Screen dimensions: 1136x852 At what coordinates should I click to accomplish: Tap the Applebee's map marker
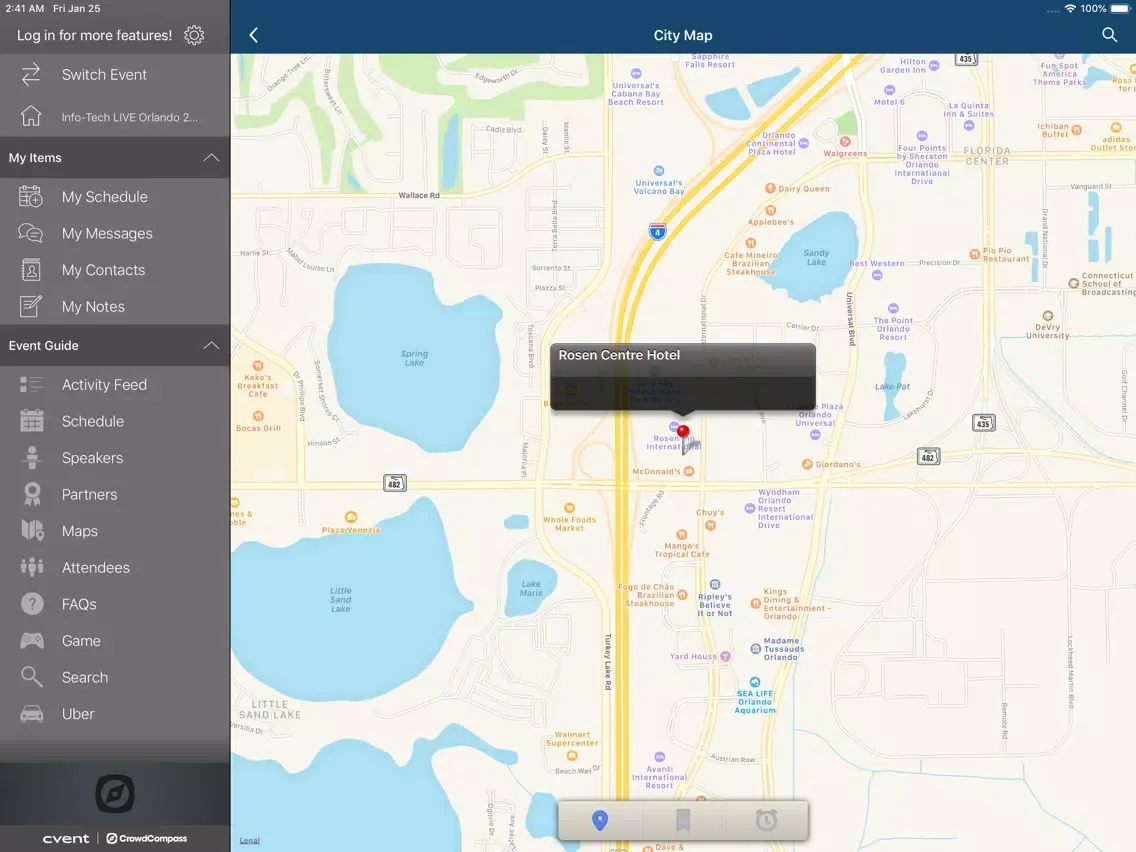pyautogui.click(x=770, y=210)
